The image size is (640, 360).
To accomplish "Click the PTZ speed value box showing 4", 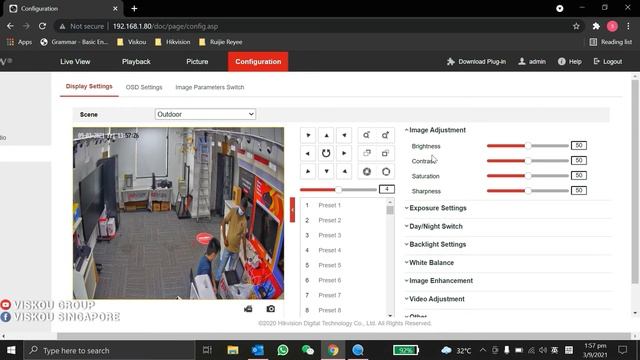I will (387, 189).
